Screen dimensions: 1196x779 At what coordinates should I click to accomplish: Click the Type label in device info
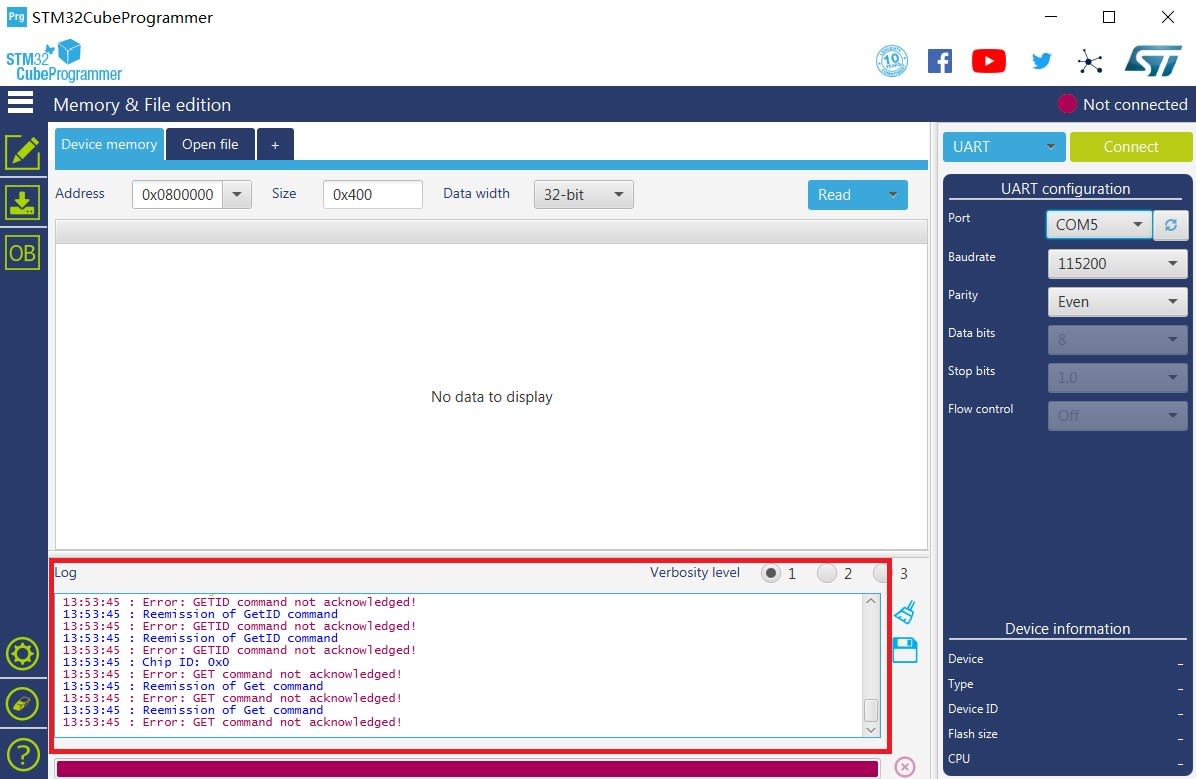point(960,684)
